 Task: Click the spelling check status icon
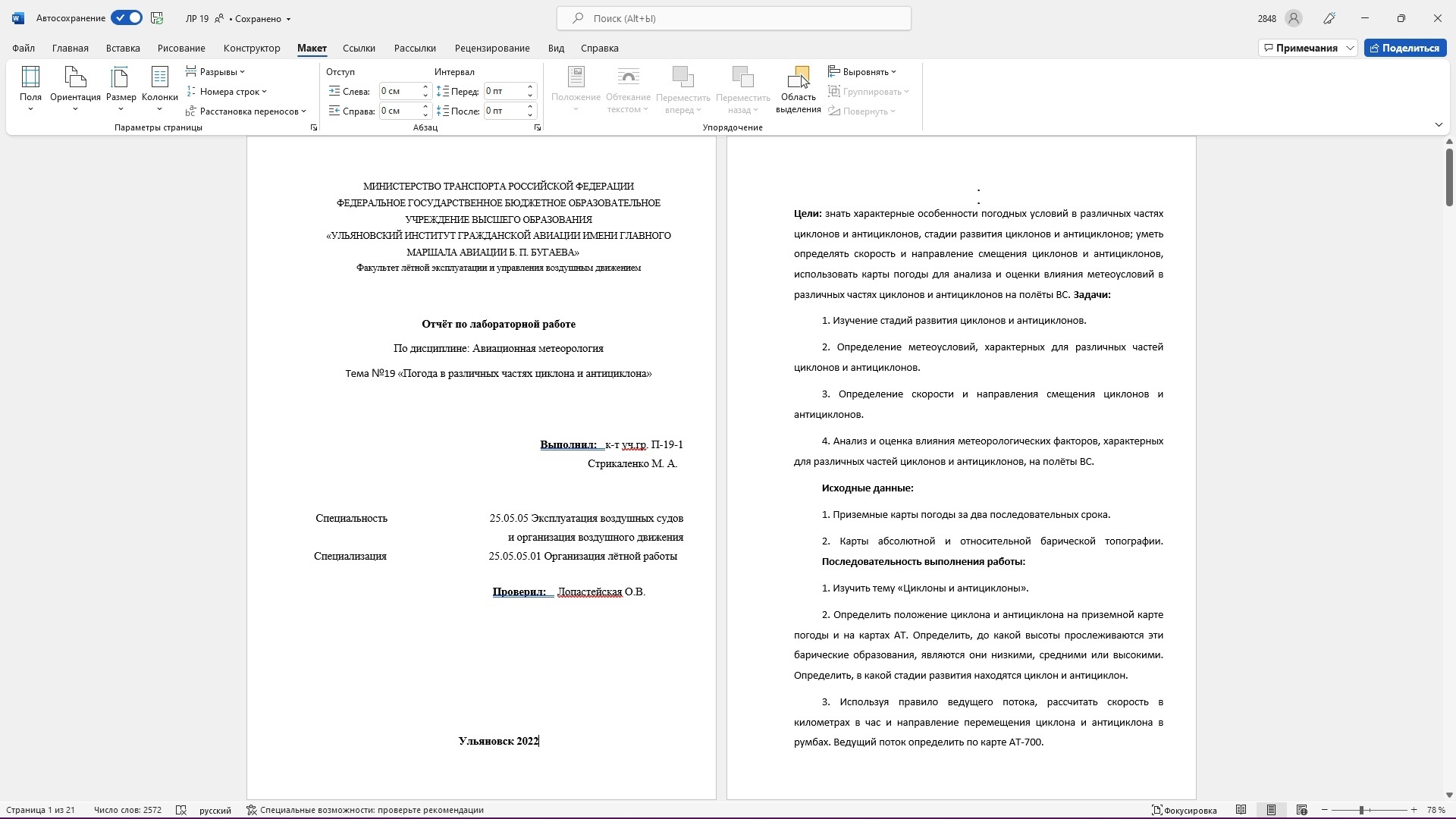181,810
